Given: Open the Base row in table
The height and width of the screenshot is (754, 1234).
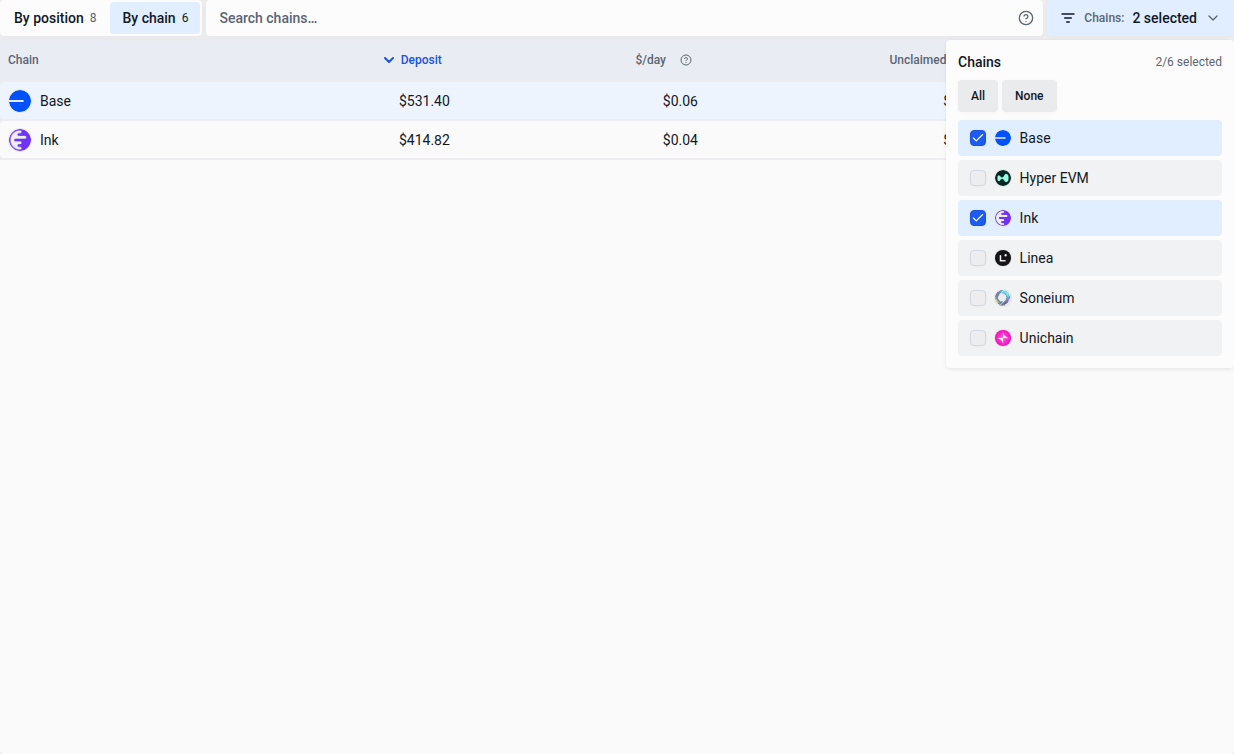Looking at the screenshot, I should pos(473,101).
